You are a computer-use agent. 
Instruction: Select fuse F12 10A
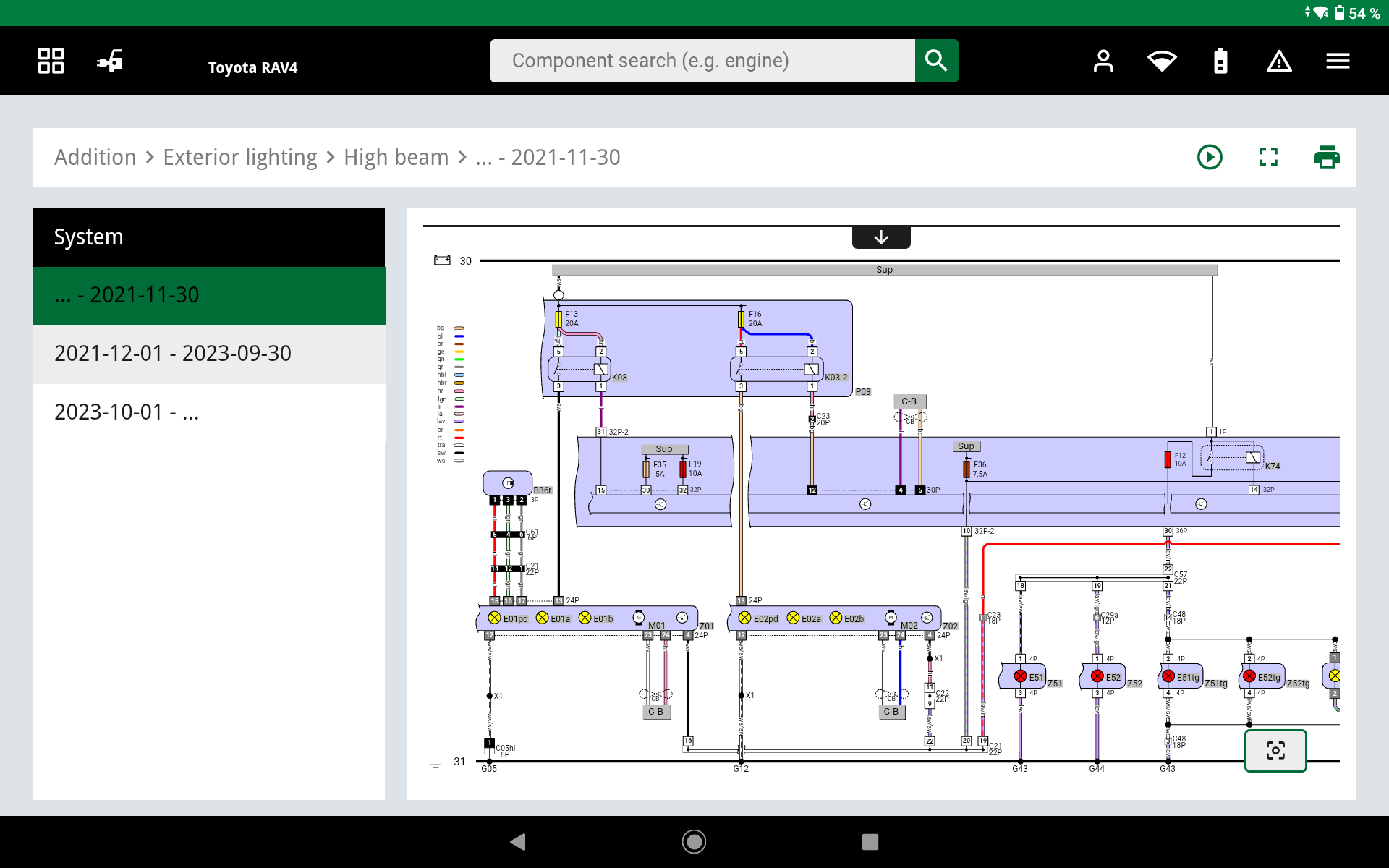[x=1168, y=459]
